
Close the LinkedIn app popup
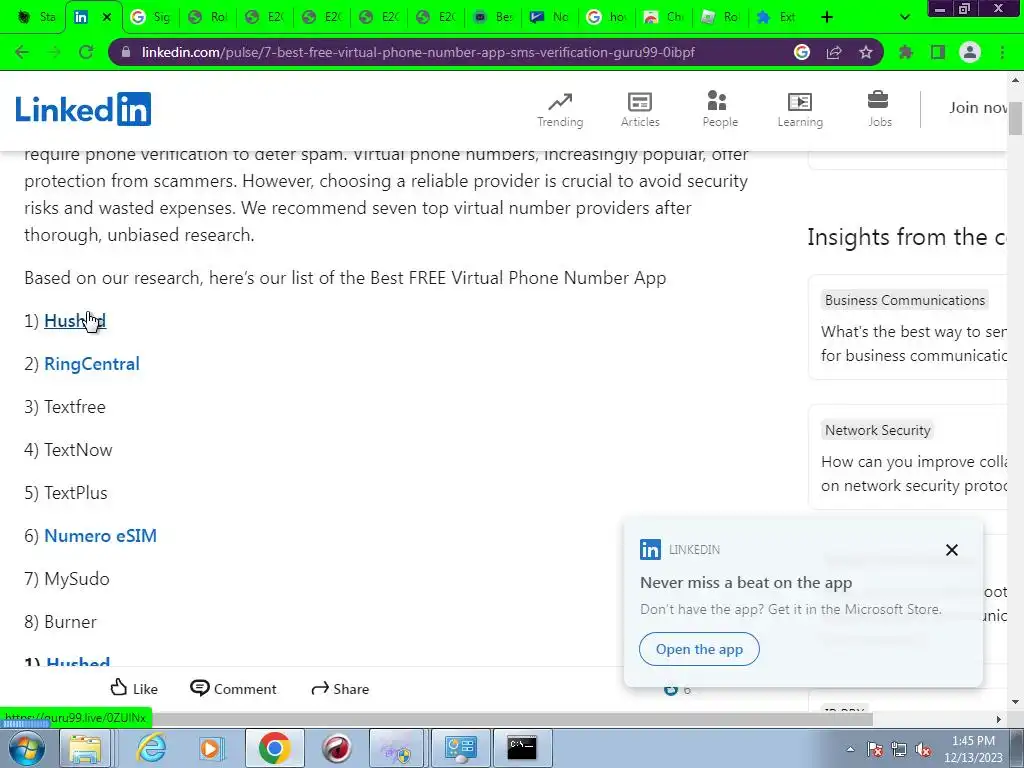point(952,550)
